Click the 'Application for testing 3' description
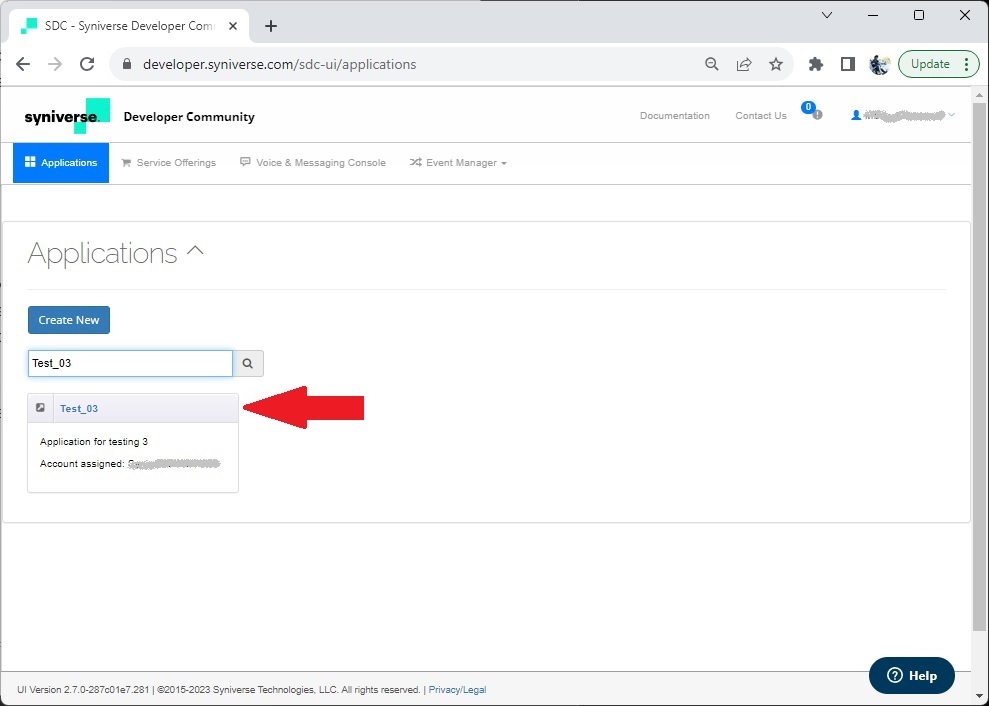The image size is (989, 706). point(93,442)
